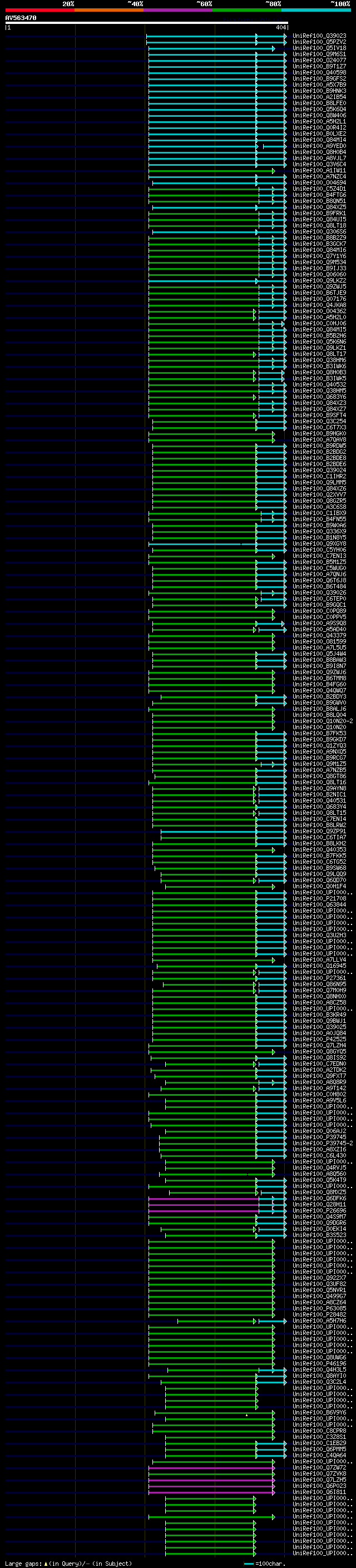Click the cyan ~100% identity legend segment
Viewport: 356px width, 1568px height.
[317, 10]
